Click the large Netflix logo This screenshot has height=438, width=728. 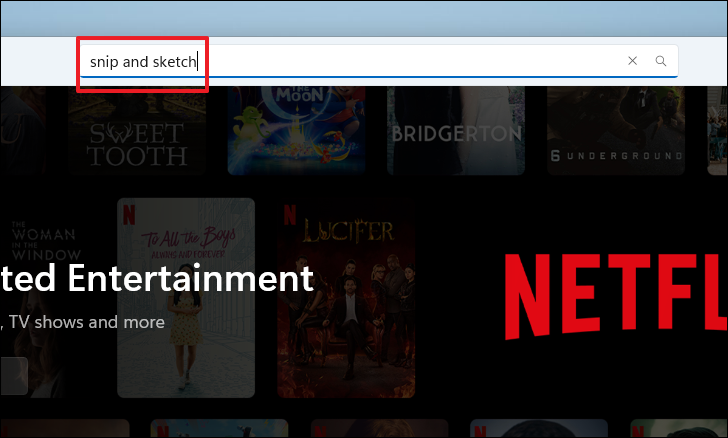pyautogui.click(x=616, y=296)
